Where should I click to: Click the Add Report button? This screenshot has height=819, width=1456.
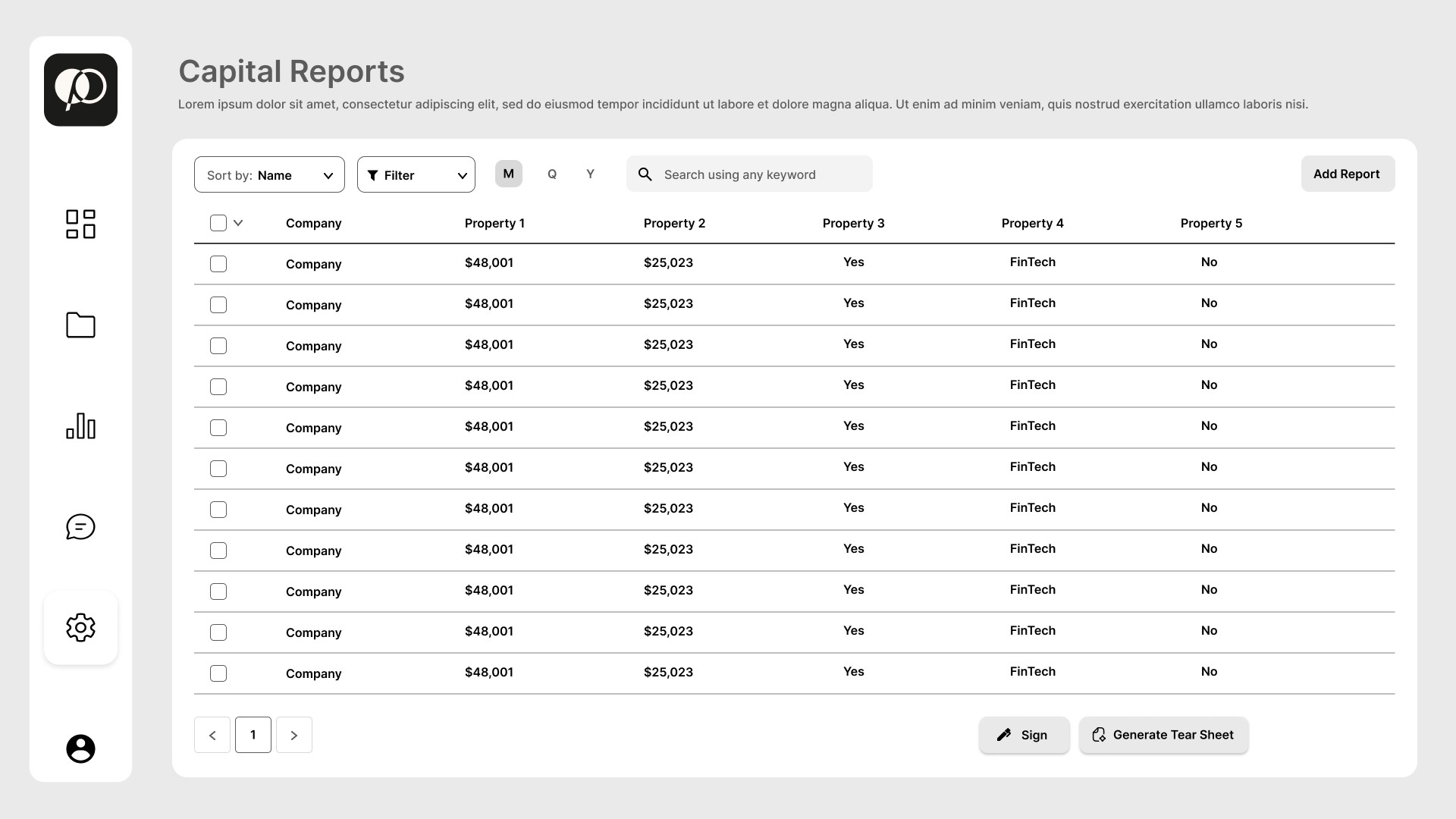coord(1347,174)
